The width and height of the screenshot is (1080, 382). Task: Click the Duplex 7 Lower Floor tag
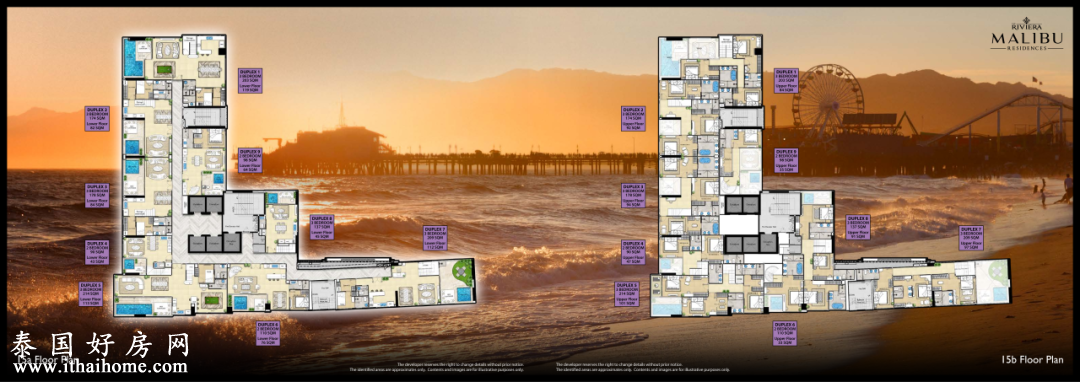(x=435, y=237)
